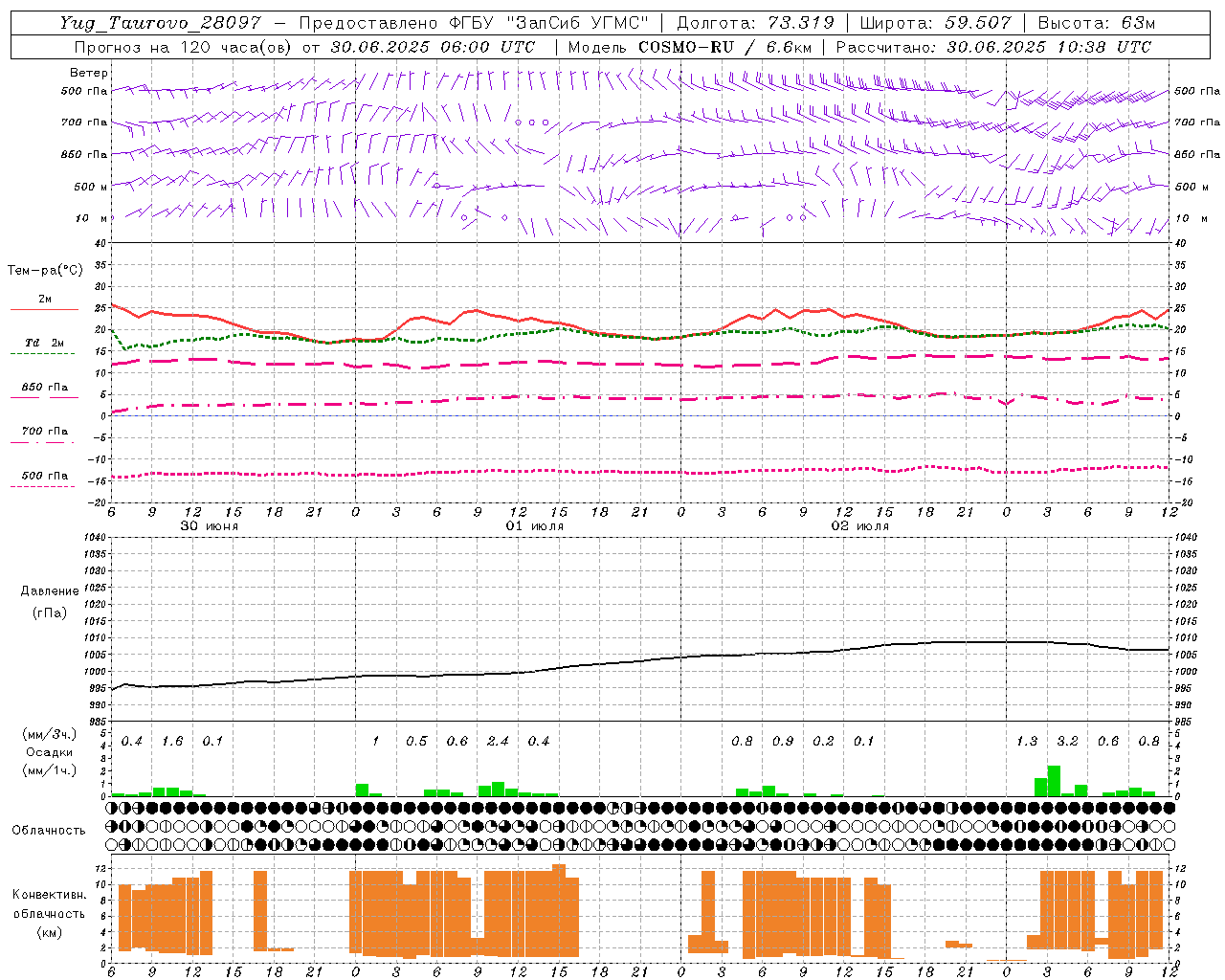Viewport: 1225px width, 980px height.
Task: Click the 1.3 precipitation value
Action: [1027, 742]
